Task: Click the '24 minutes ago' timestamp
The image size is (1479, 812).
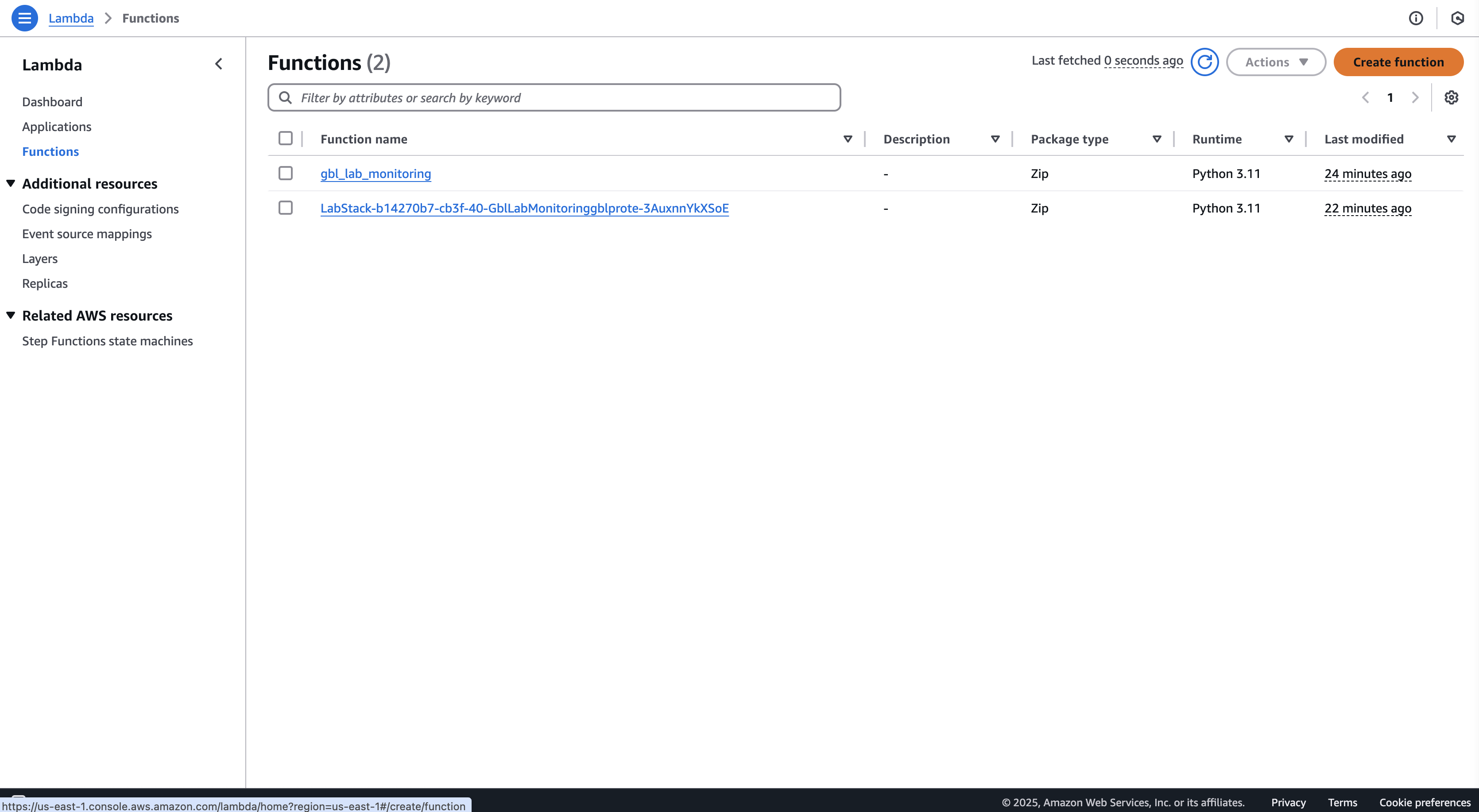Action: [x=1367, y=174]
